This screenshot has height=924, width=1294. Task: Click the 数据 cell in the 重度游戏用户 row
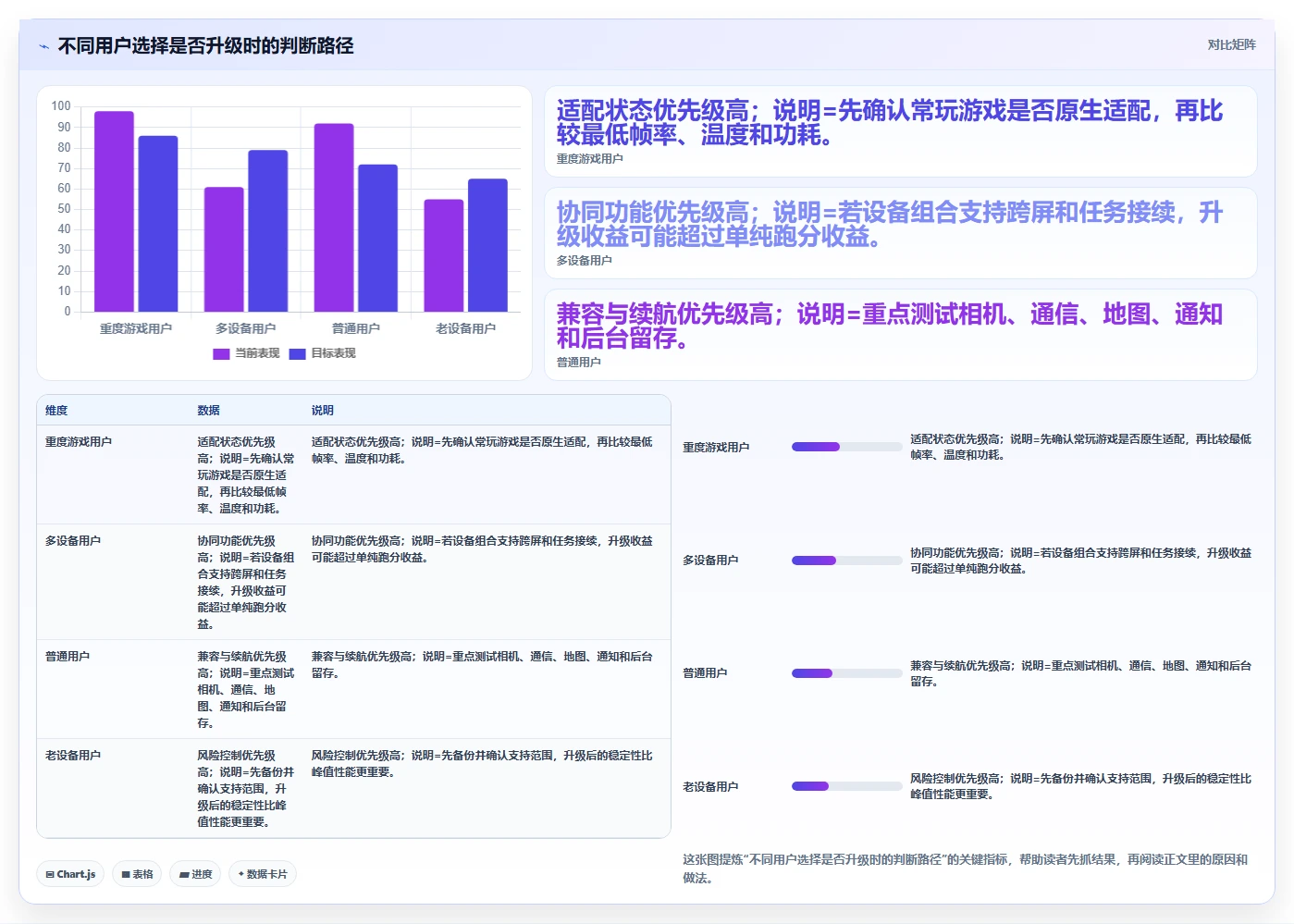(246, 475)
